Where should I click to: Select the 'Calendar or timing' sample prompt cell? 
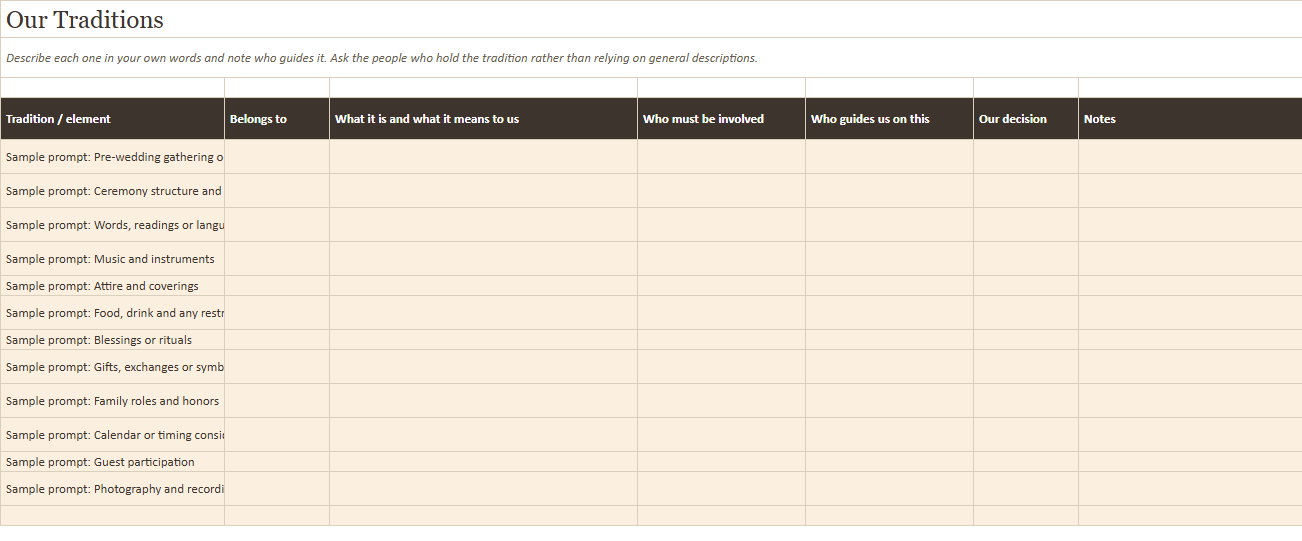[x=112, y=435]
